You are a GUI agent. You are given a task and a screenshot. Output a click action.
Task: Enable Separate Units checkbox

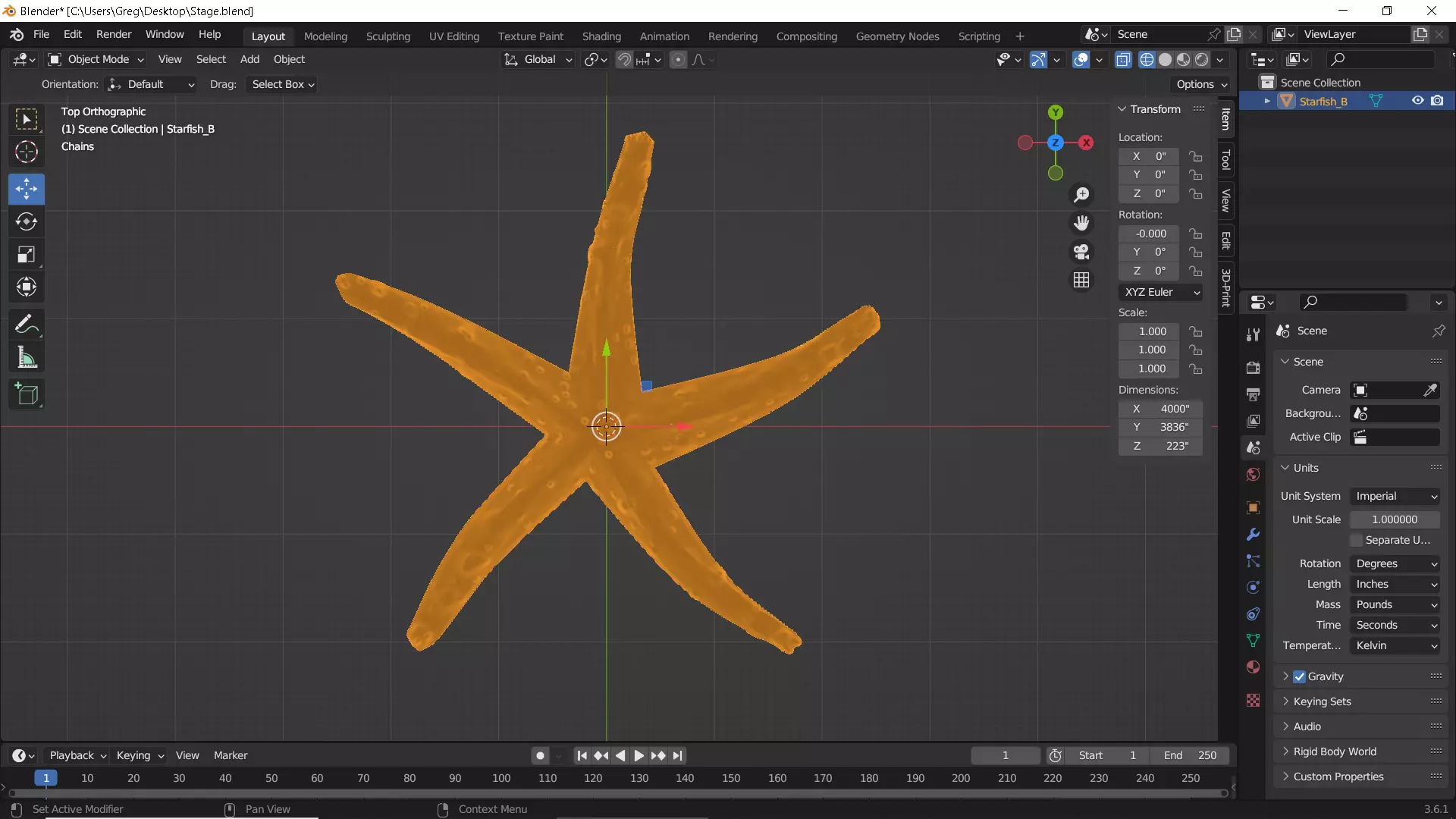tap(1357, 540)
